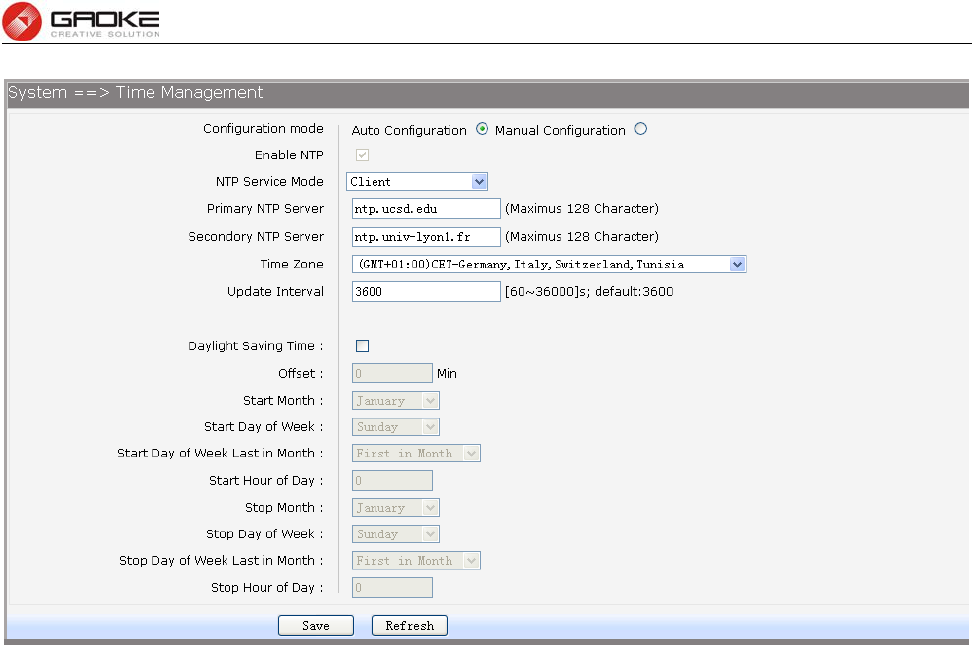Toggle the Enable NTP checkbox
Image resolution: width=972 pixels, height=645 pixels.
click(363, 155)
